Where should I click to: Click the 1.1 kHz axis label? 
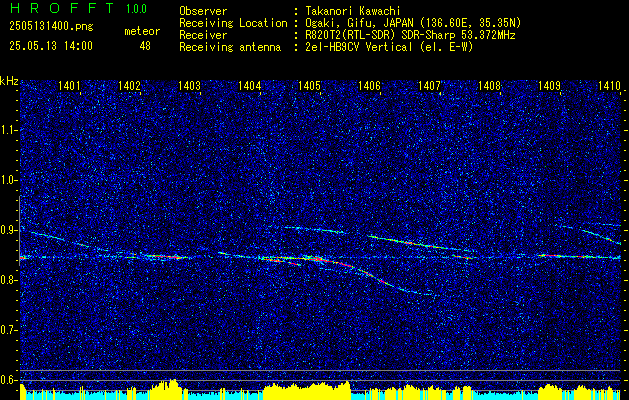tap(8, 130)
